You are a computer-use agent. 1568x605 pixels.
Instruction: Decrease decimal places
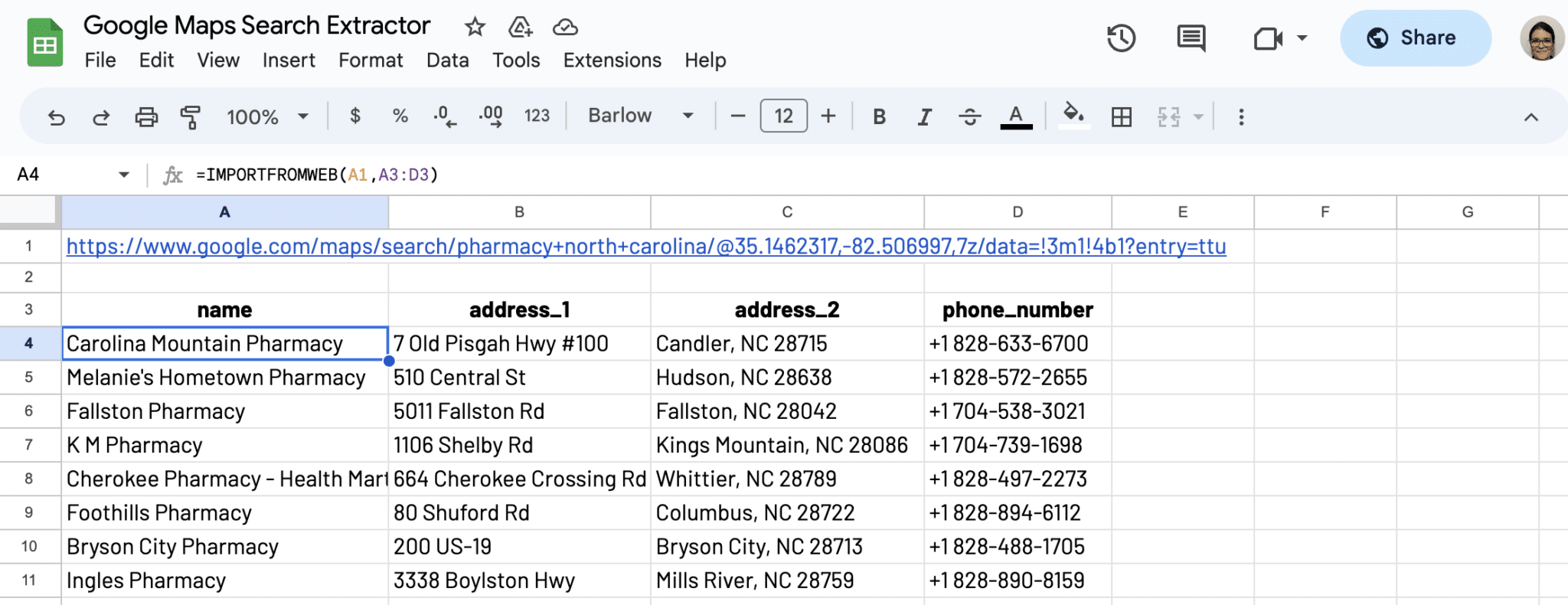[x=445, y=116]
